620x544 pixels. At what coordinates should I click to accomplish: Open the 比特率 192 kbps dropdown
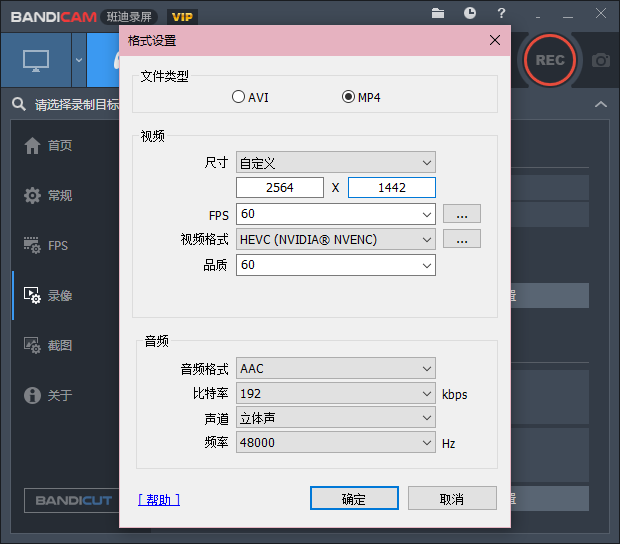(x=336, y=393)
